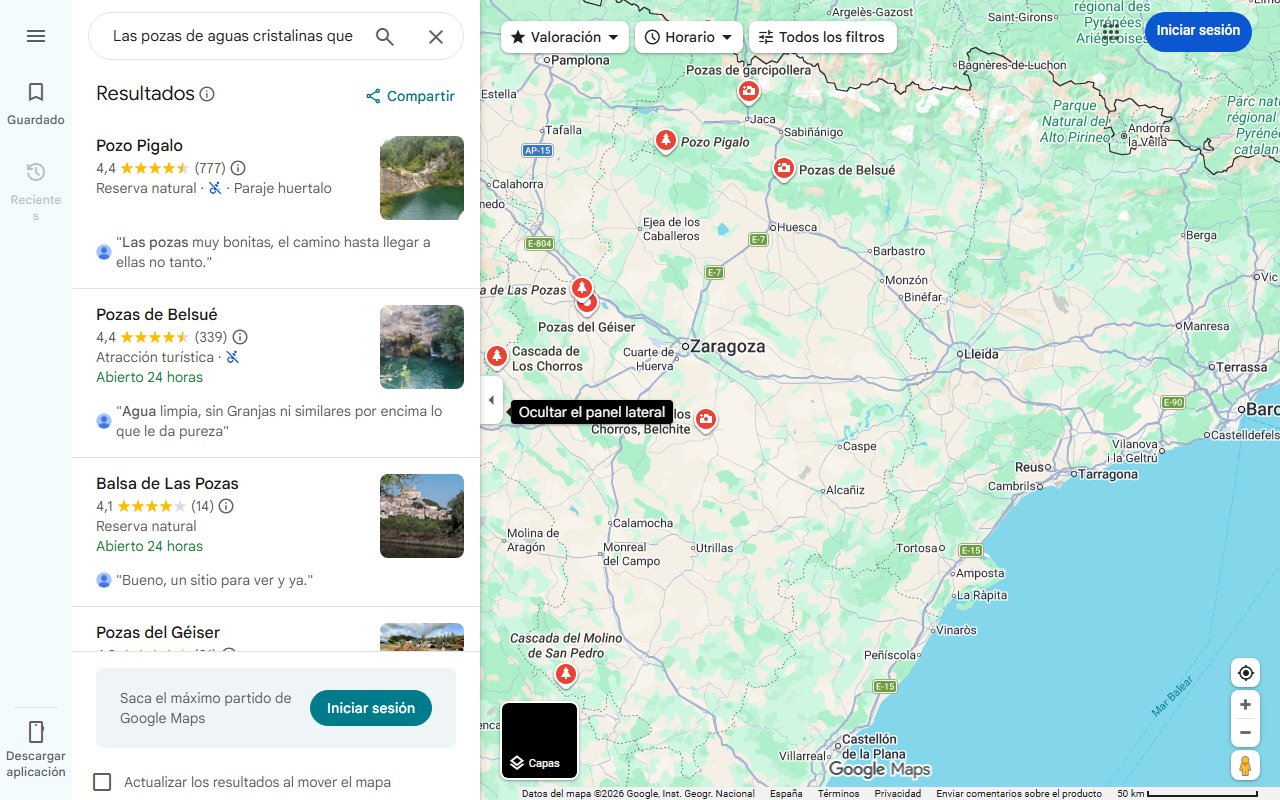
Task: Click the search magnifier icon
Action: (x=385, y=36)
